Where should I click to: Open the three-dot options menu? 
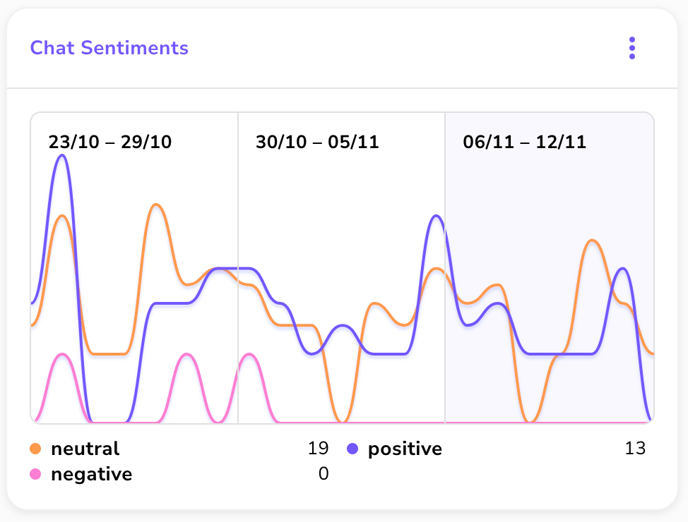pyautogui.click(x=632, y=48)
